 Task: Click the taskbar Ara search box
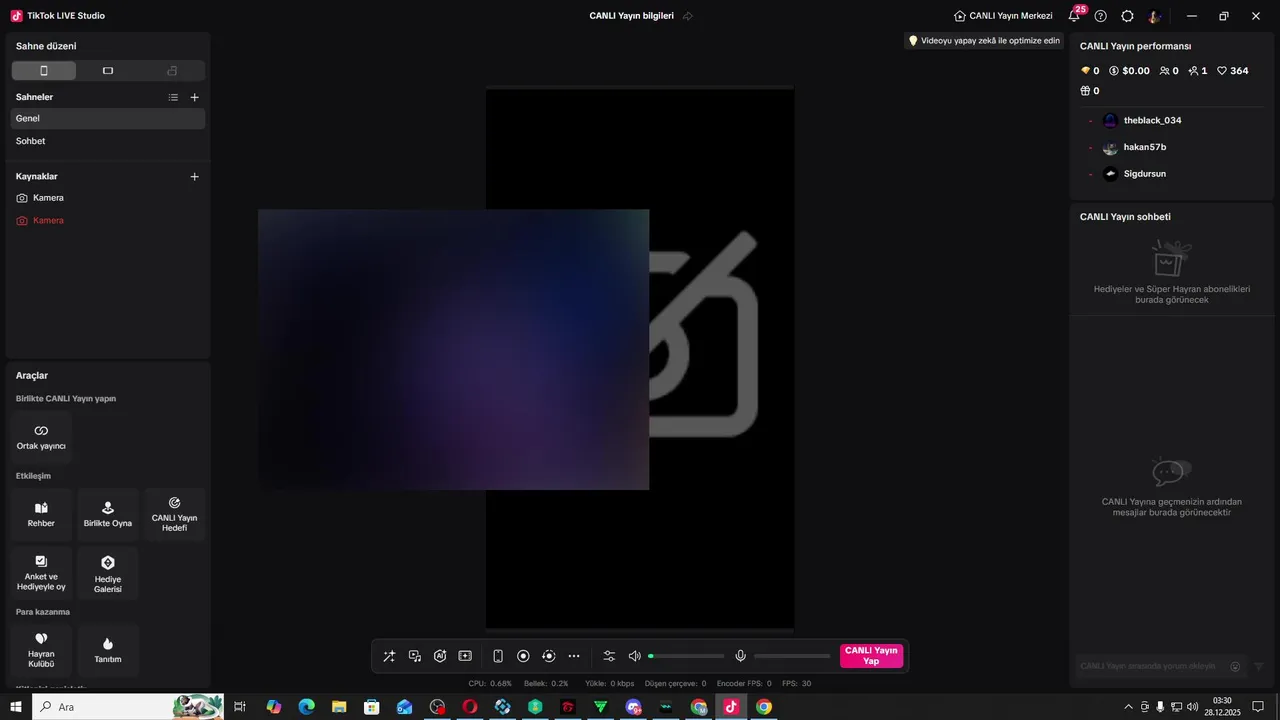tap(128, 707)
